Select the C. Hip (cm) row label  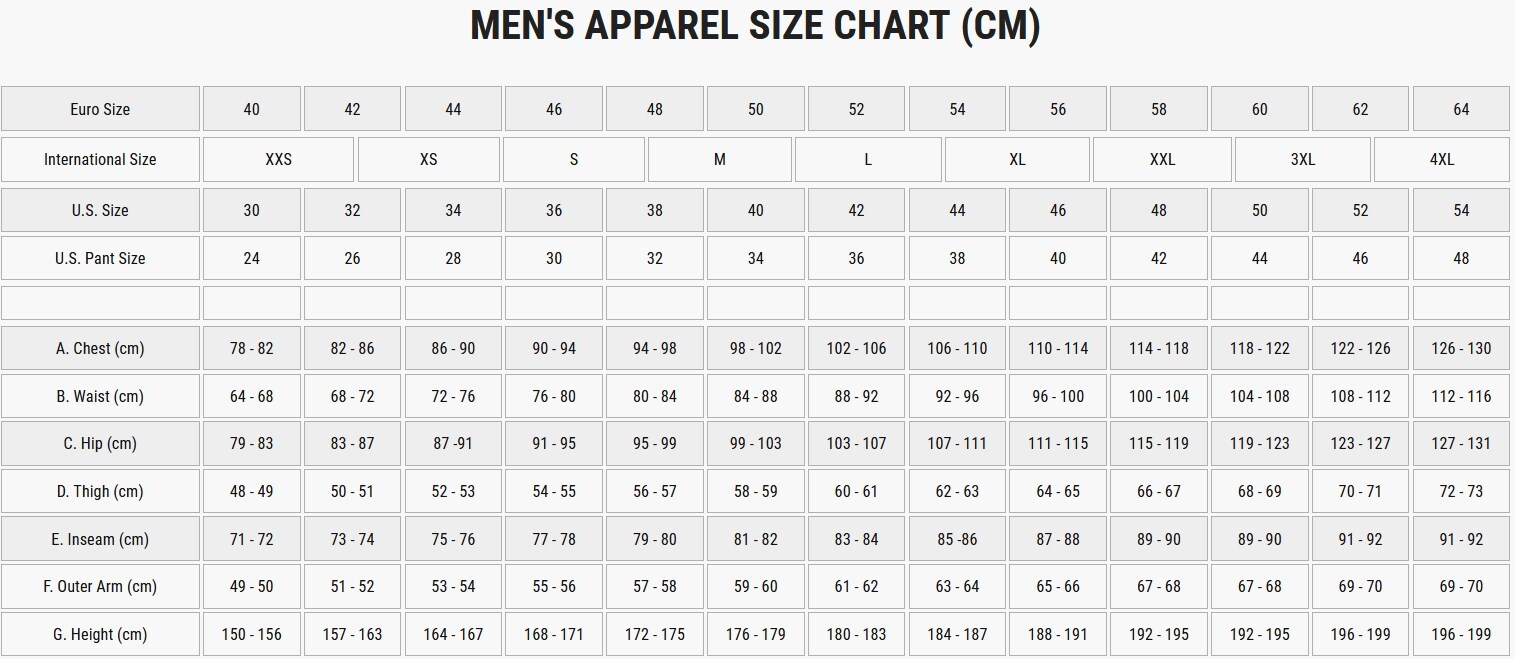click(100, 443)
